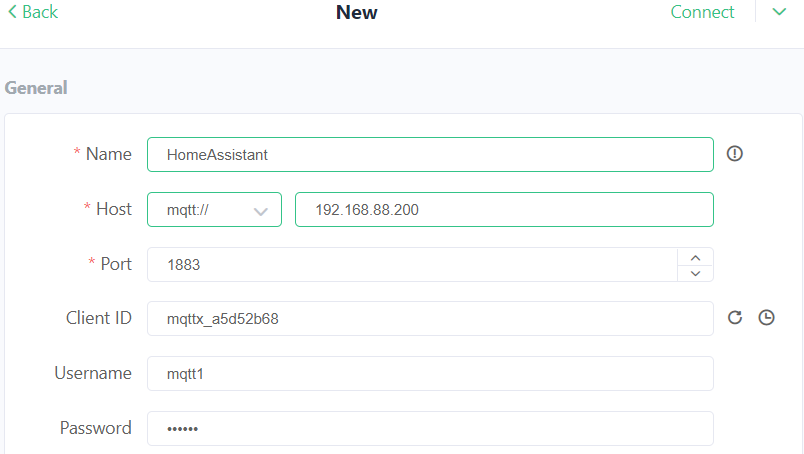
Task: Increase port with up arrow
Action: click(x=695, y=258)
